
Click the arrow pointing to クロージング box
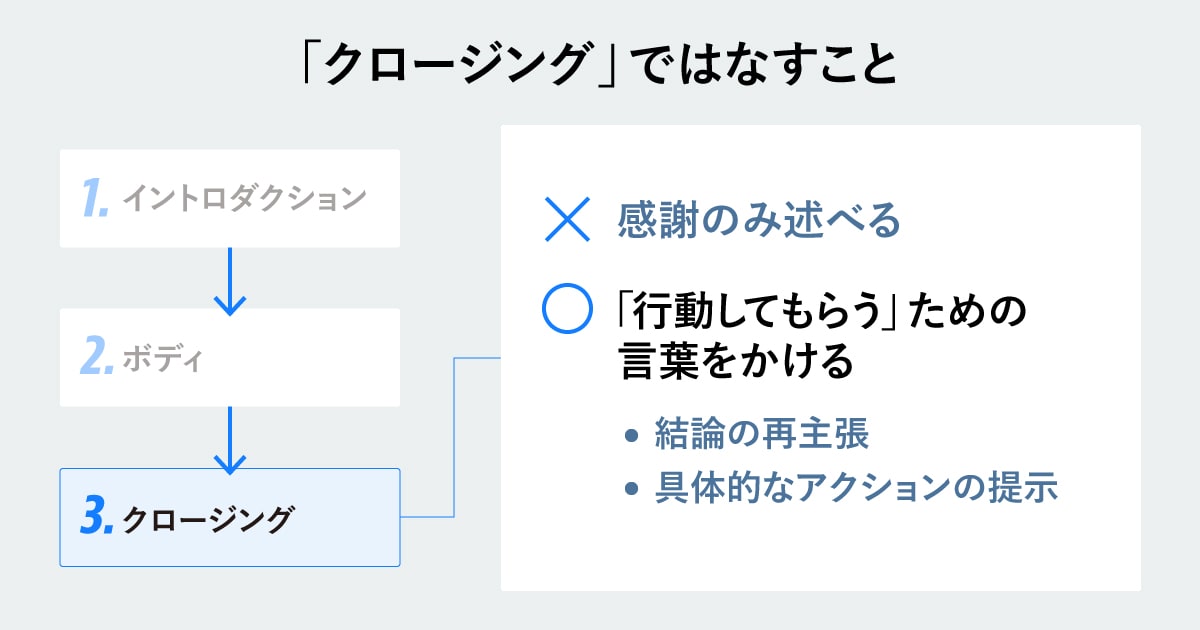230,438
